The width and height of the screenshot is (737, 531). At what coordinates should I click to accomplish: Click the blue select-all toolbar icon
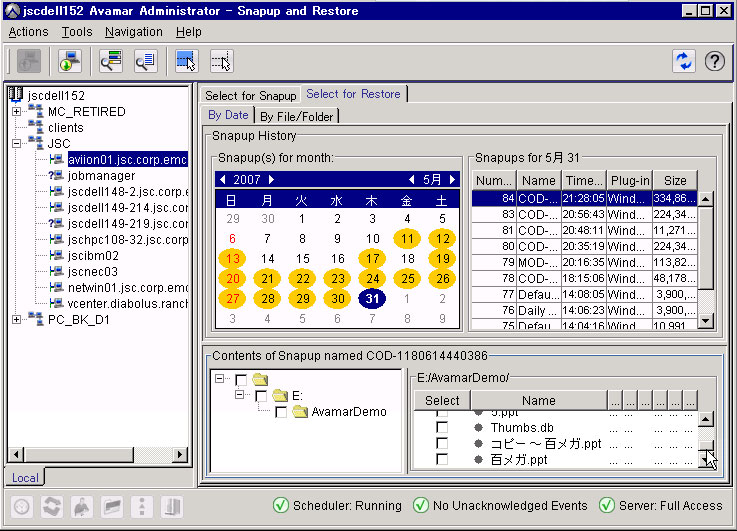187,61
